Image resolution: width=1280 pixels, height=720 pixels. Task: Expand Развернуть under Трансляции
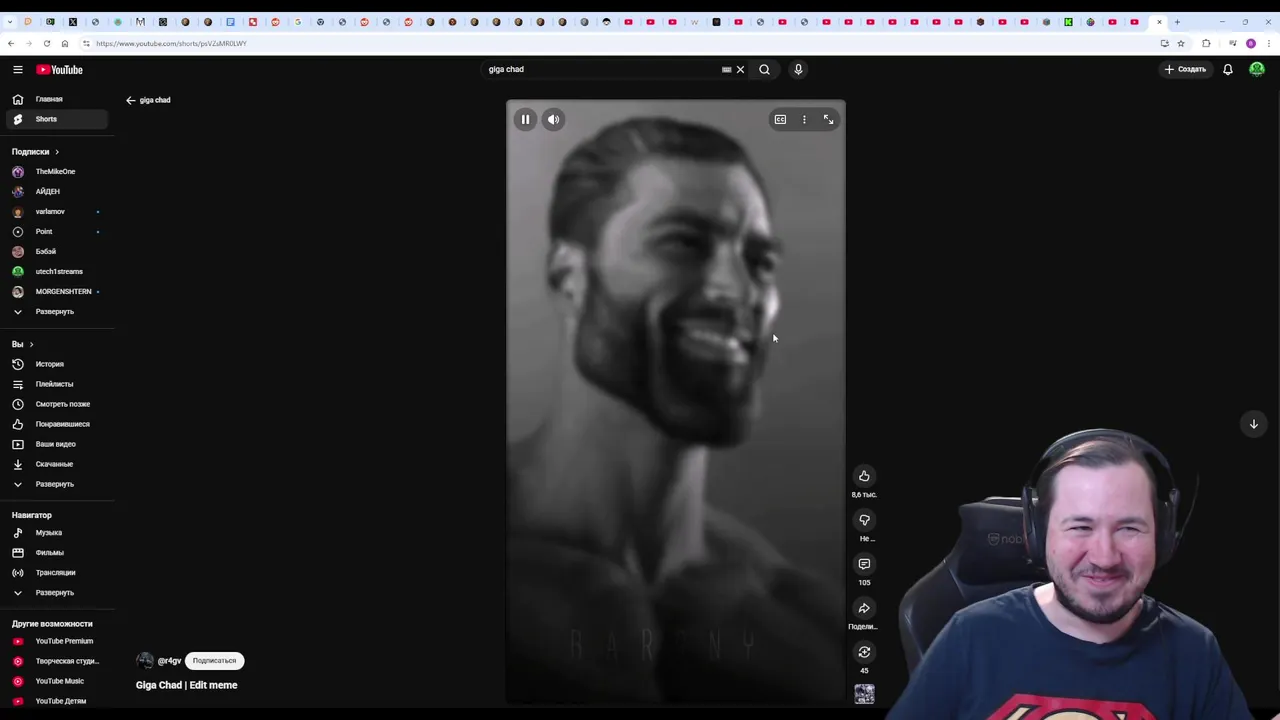point(56,593)
